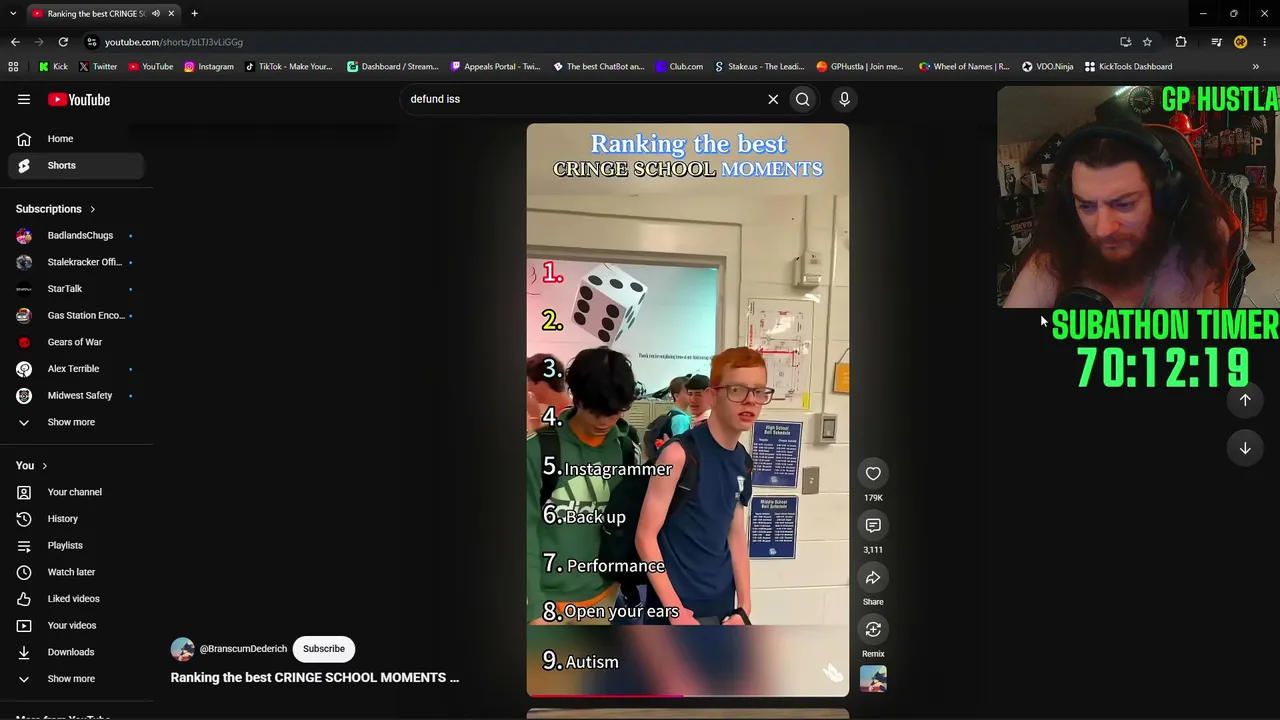Go back in the browser
This screenshot has height=720, width=1280.
[15, 42]
